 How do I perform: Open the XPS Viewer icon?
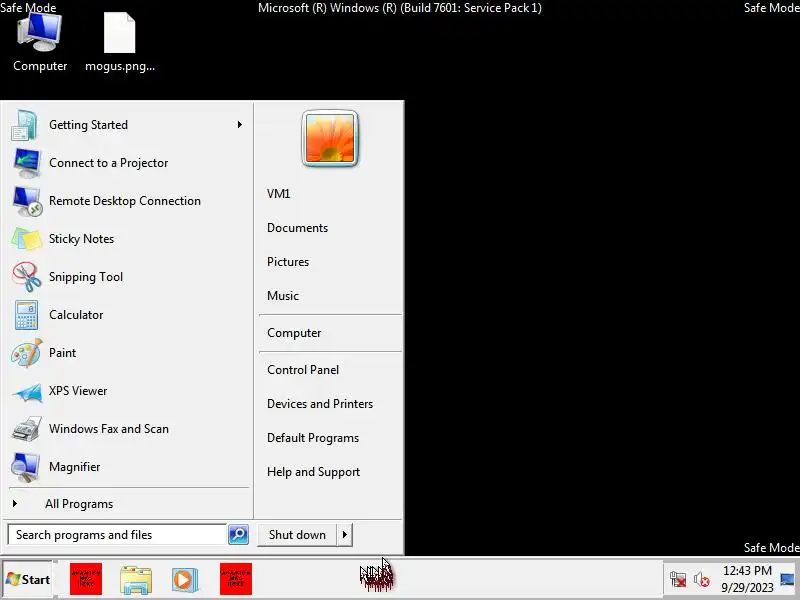coord(27,391)
